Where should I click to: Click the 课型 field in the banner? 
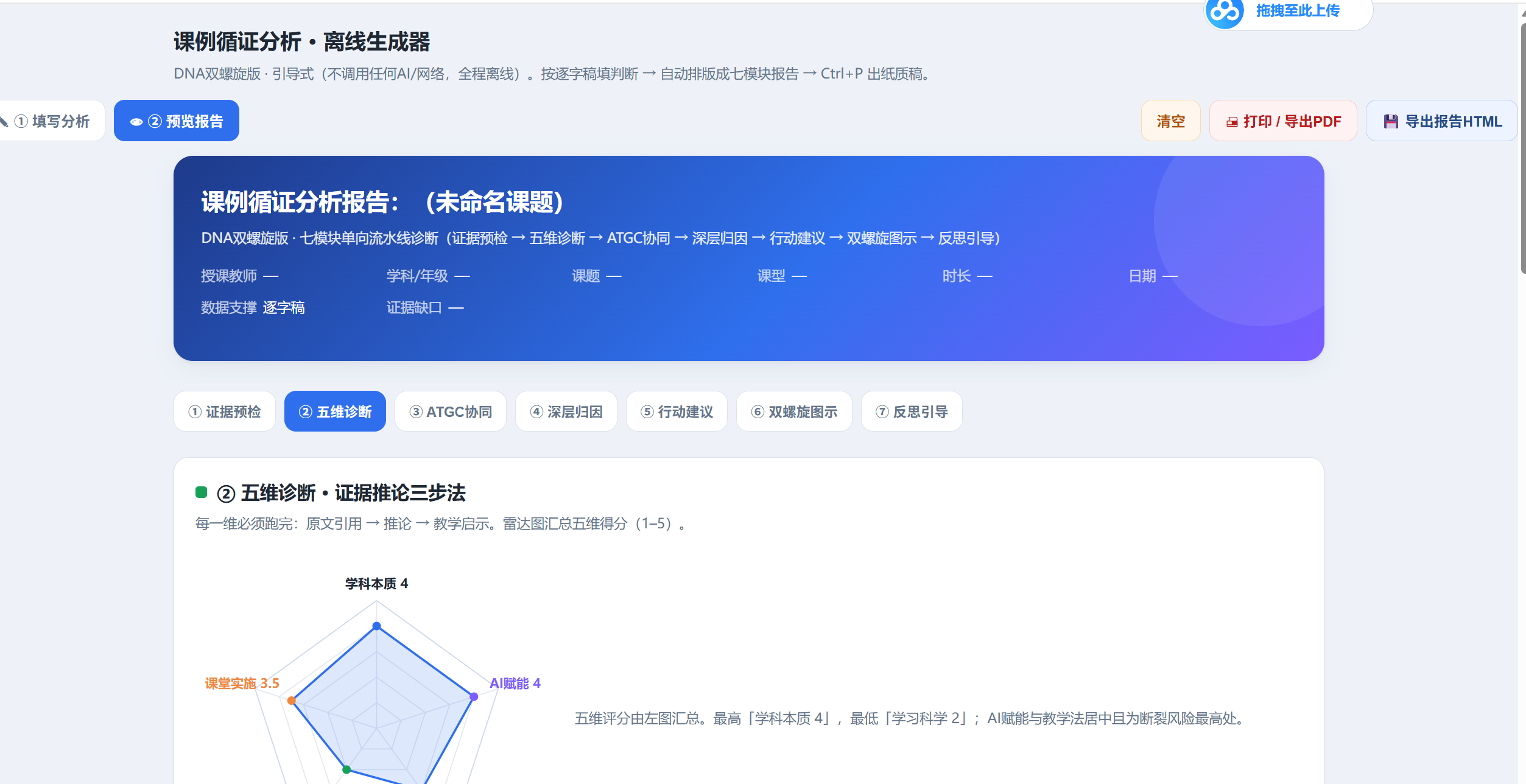pos(782,276)
